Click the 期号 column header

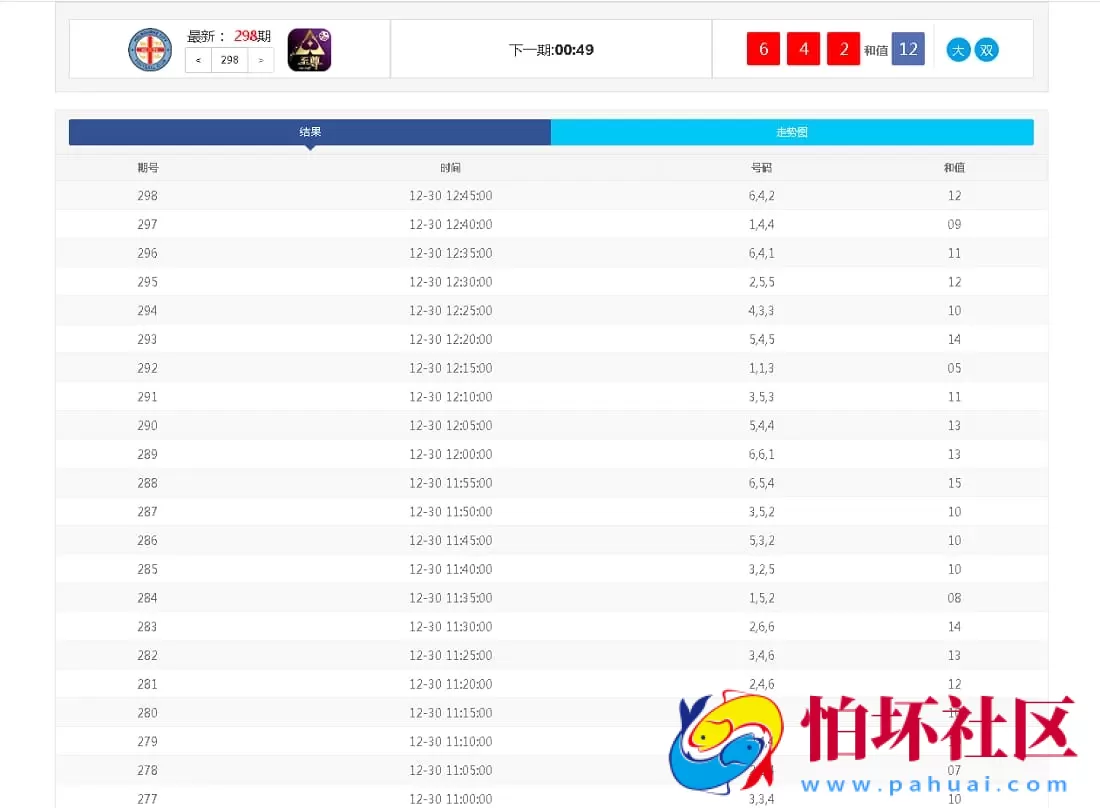point(147,167)
